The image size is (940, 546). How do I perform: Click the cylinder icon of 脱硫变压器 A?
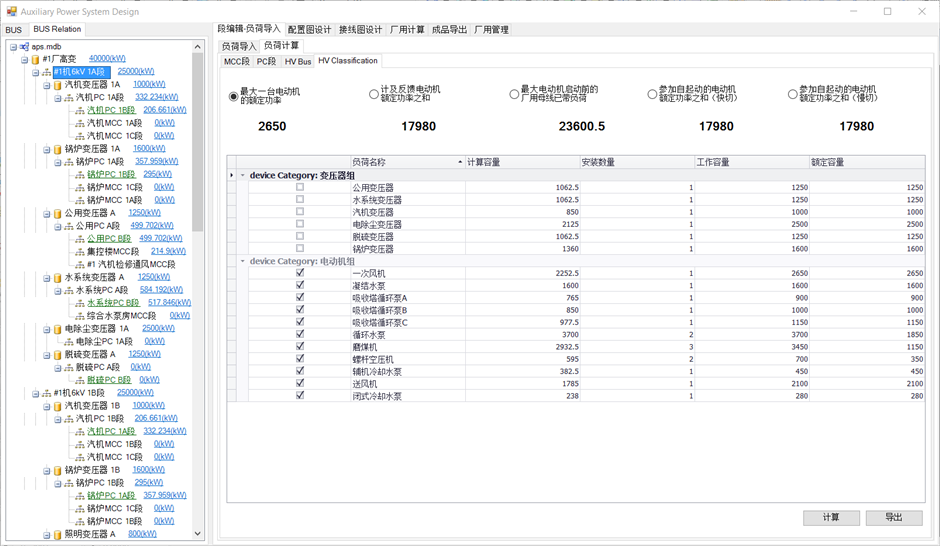coord(58,355)
